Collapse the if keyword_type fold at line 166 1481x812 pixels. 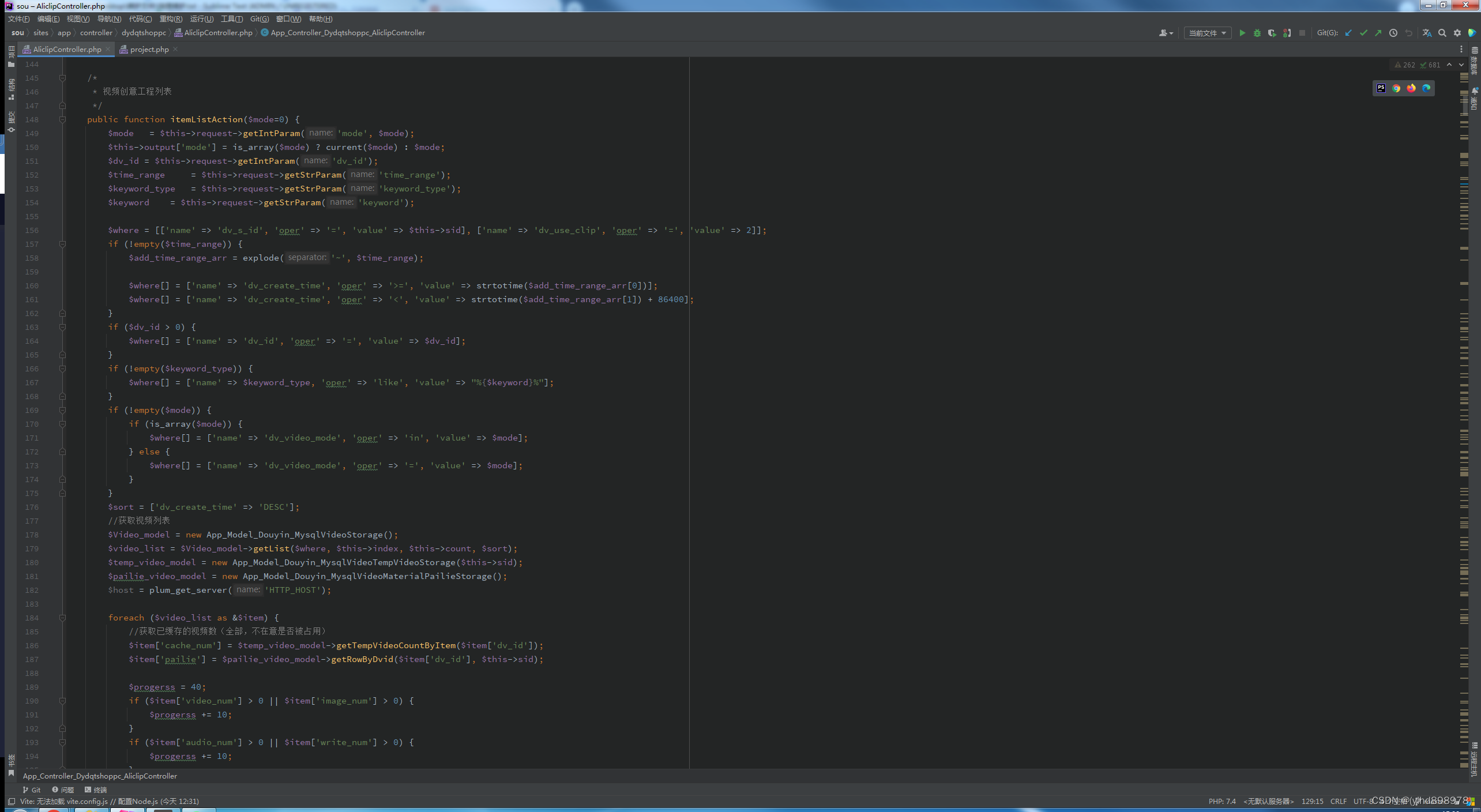coord(62,369)
